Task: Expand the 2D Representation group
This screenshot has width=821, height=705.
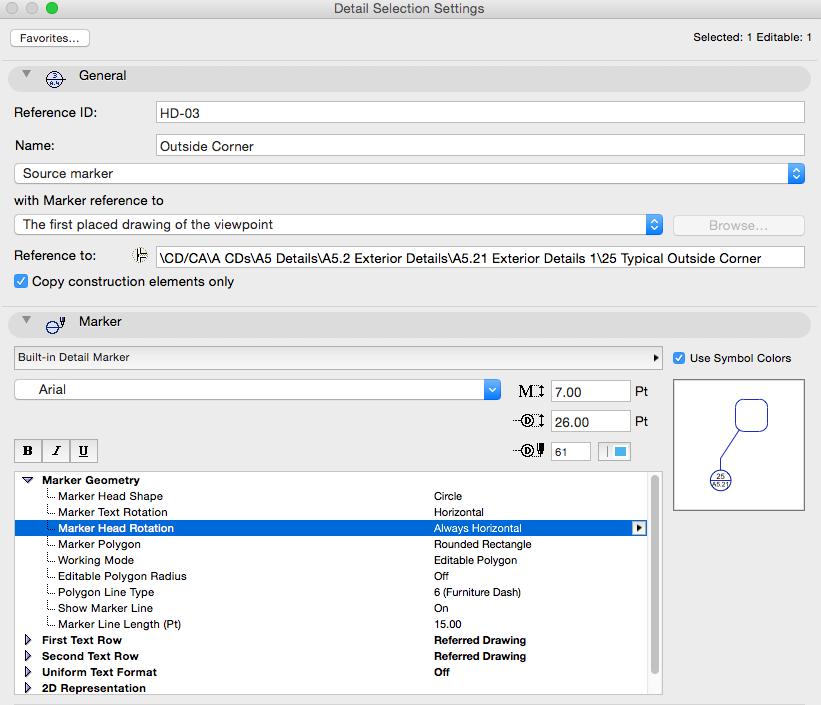Action: (28, 688)
